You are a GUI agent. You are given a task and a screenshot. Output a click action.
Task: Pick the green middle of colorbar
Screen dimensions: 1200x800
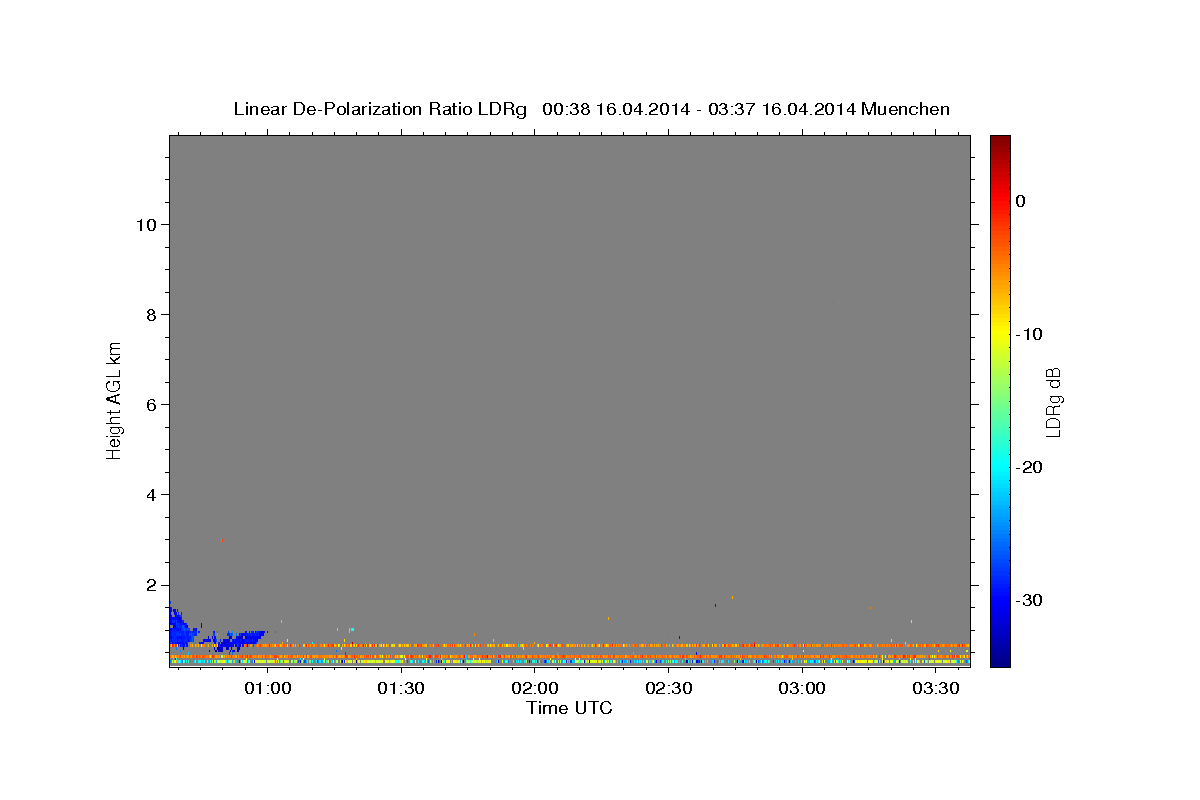pyautogui.click(x=1000, y=400)
